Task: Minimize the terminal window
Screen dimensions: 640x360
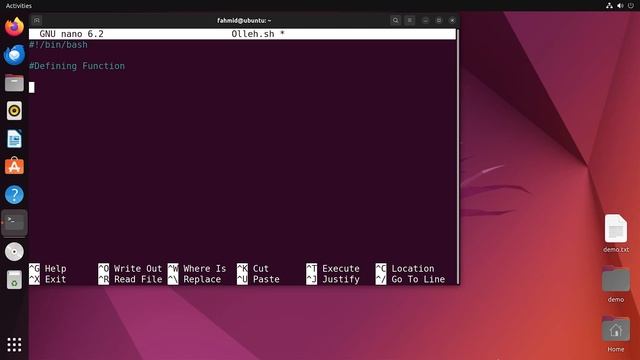Action: coord(425,20)
